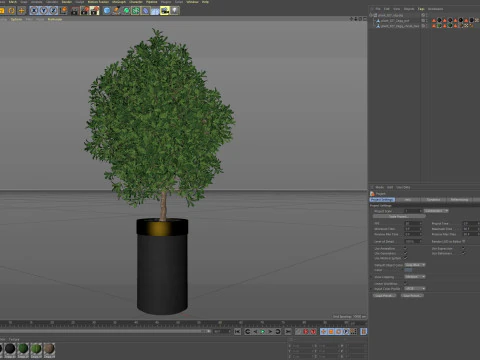This screenshot has width=480, height=360.
Task: Toggle the Y axis lock
Action: pyautogui.click(x=43, y=11)
